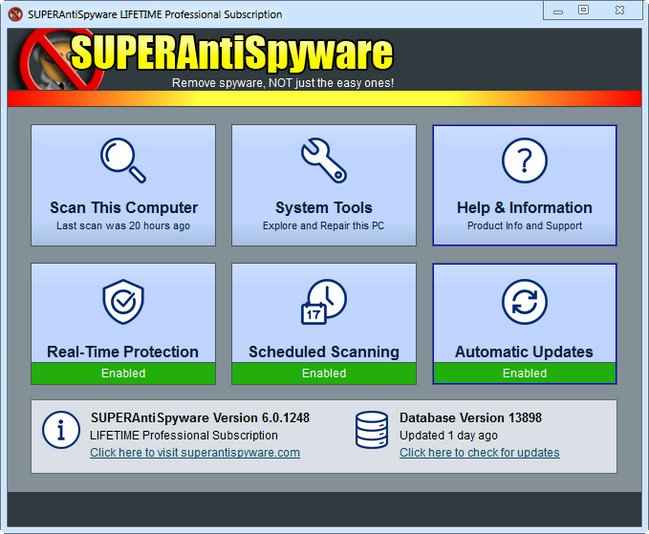The image size is (649, 534).
Task: Click the circular arrows update icon
Action: point(524,302)
